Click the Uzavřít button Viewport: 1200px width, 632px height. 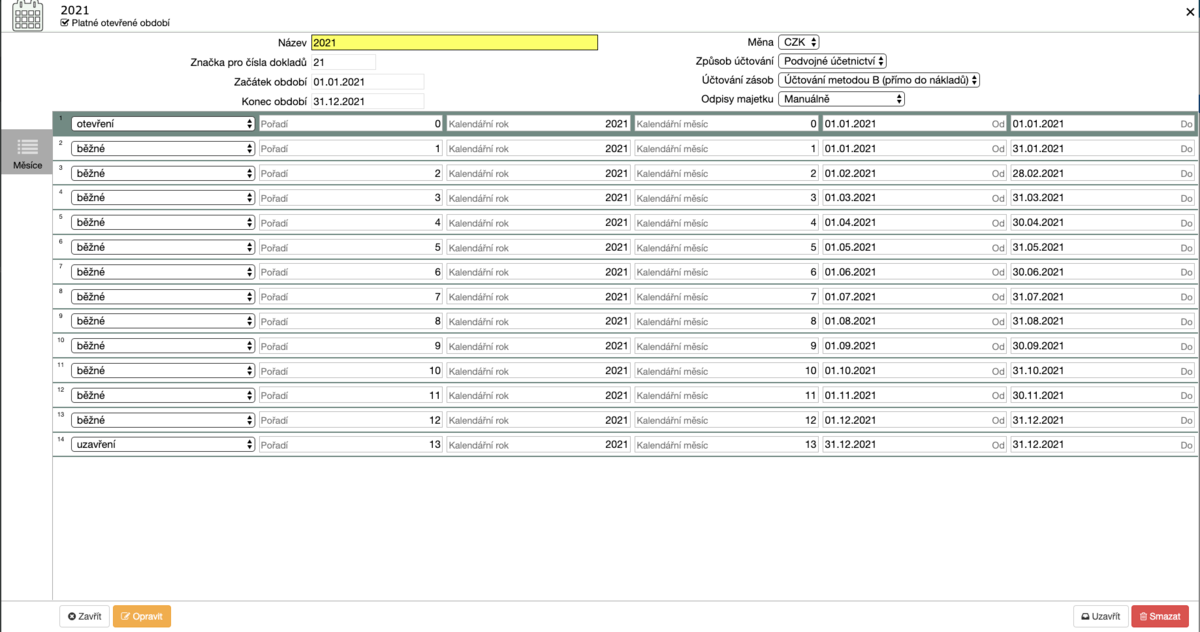[x=1100, y=617]
